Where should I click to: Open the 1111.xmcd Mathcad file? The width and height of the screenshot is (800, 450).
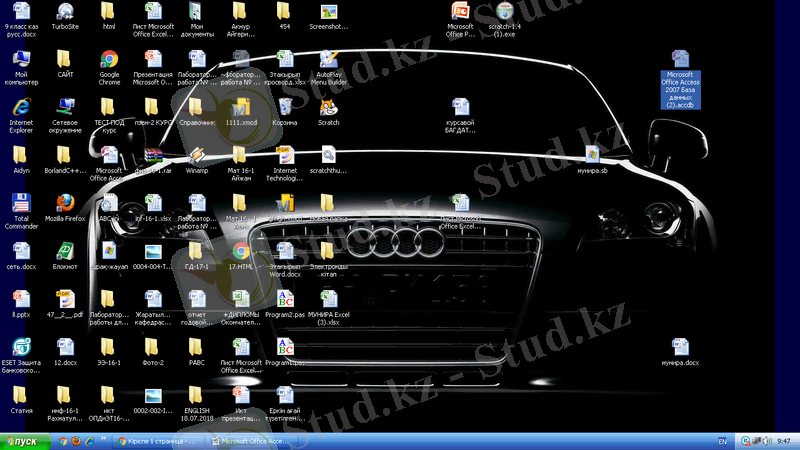[x=241, y=107]
